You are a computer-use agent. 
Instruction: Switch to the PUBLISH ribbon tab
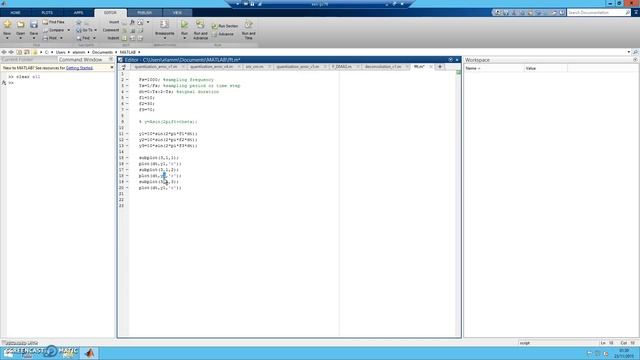click(x=144, y=13)
